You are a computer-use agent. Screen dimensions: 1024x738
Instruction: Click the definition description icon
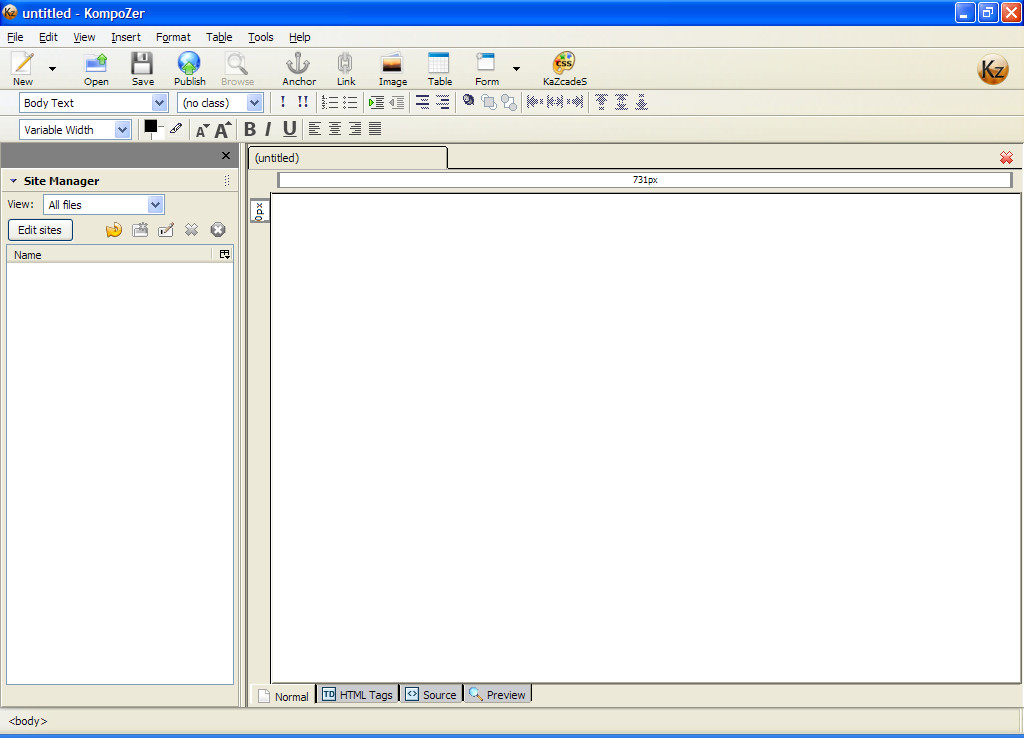[x=443, y=102]
